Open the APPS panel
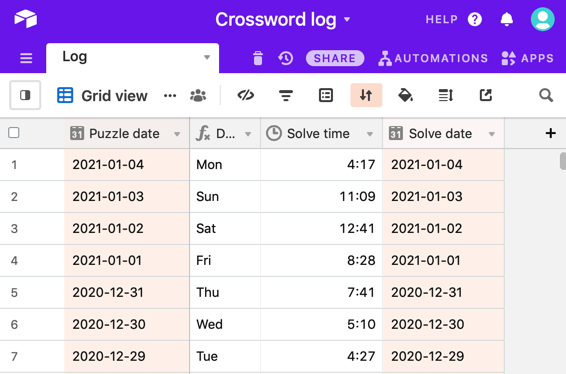This screenshot has height=374, width=566. pos(527,58)
